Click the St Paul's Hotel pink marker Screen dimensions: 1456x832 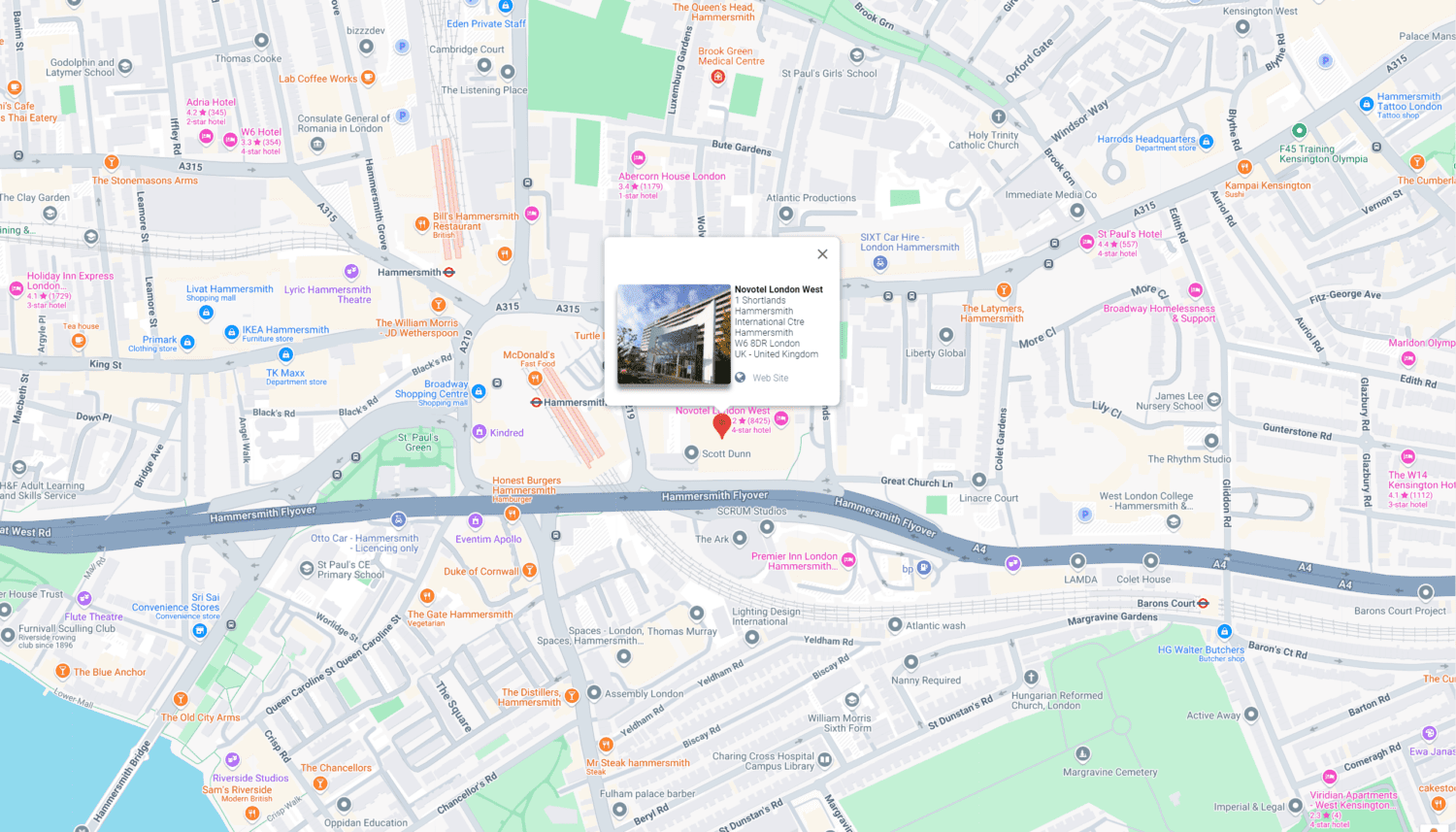[x=1087, y=243]
